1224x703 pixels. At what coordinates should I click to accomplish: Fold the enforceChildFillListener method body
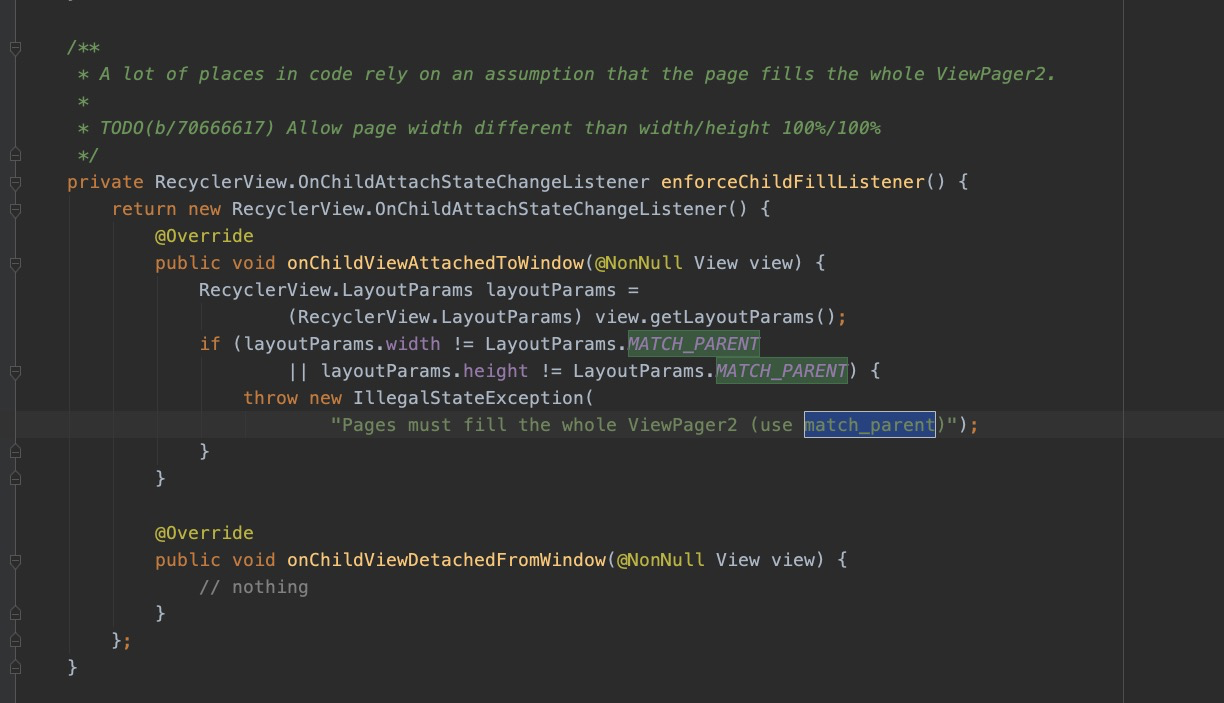(14, 182)
